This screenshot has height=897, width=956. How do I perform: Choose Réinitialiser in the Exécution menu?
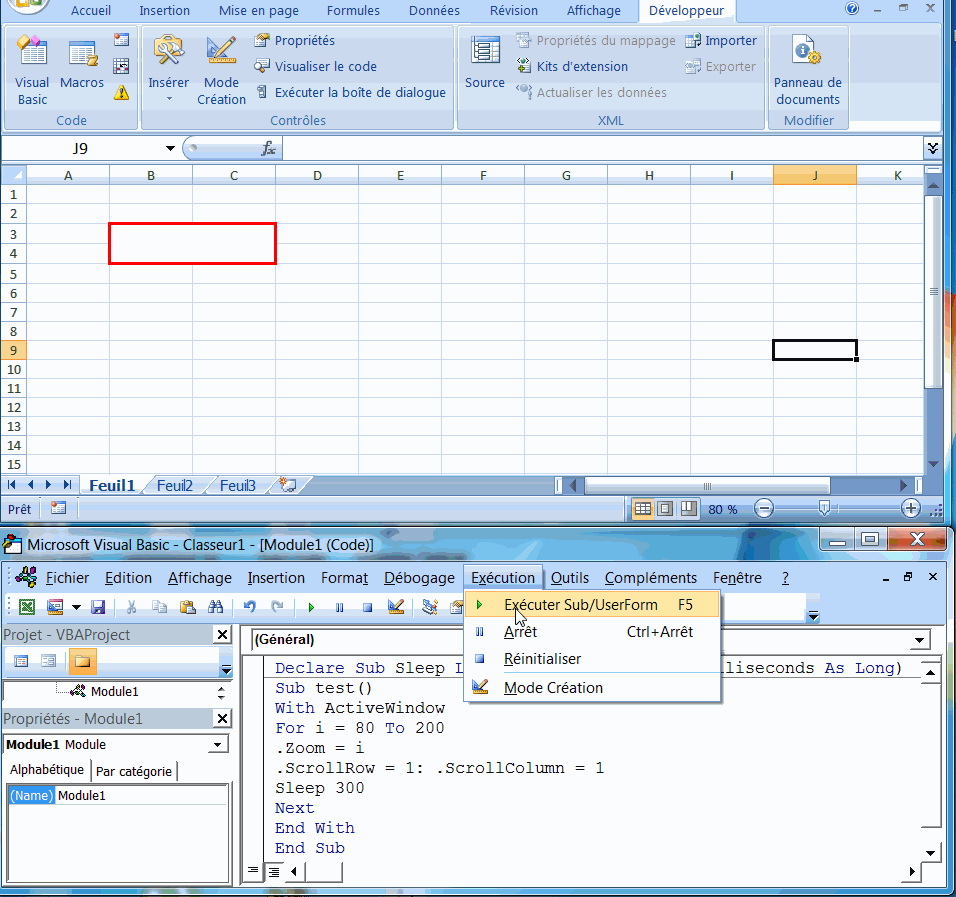(x=592, y=659)
